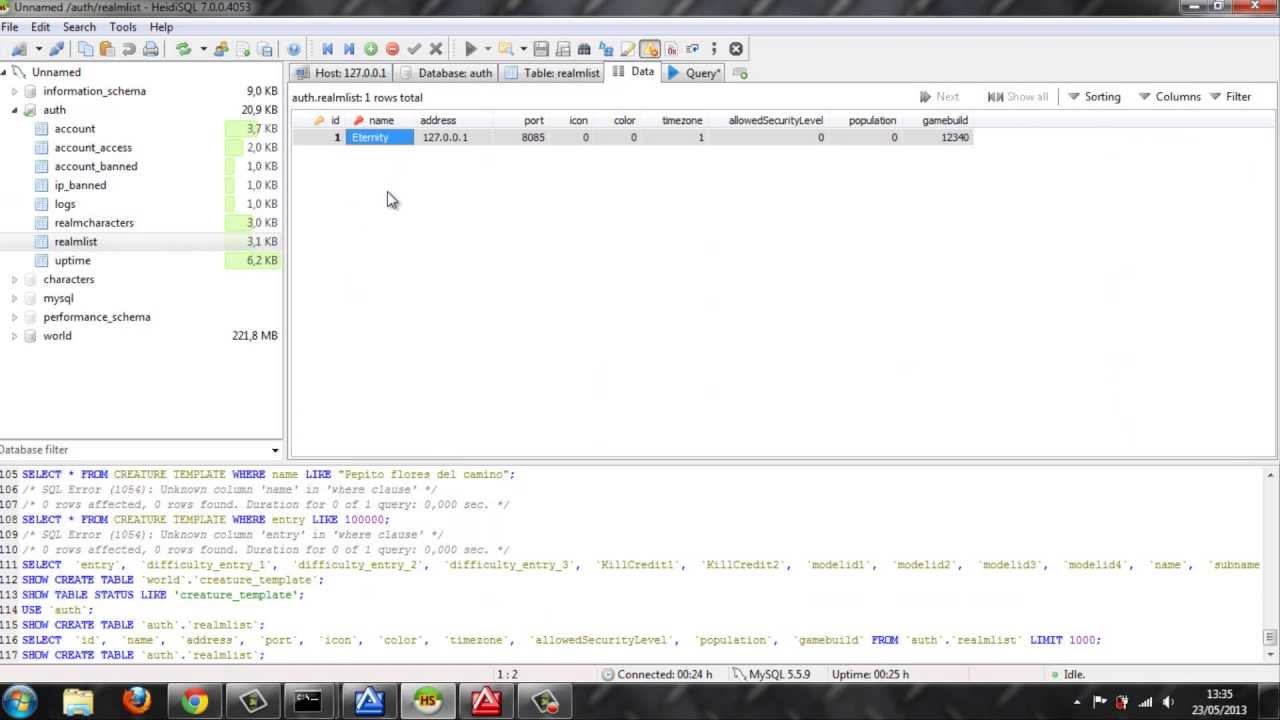This screenshot has height=720, width=1280.
Task: Open the Edit menu
Action: 40,27
